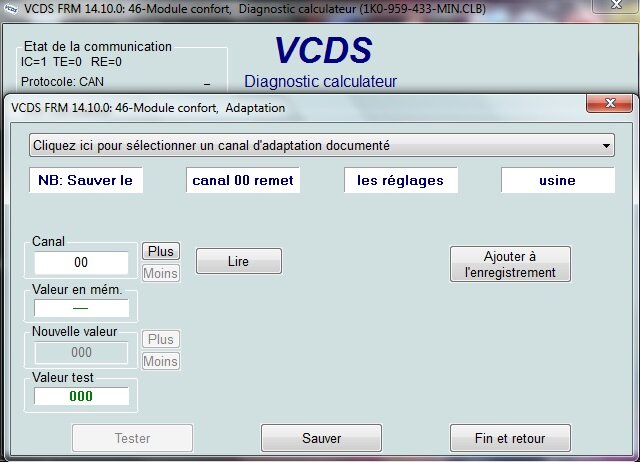Image resolution: width=640 pixels, height=462 pixels.
Task: Click the Lire button
Action: tap(239, 261)
